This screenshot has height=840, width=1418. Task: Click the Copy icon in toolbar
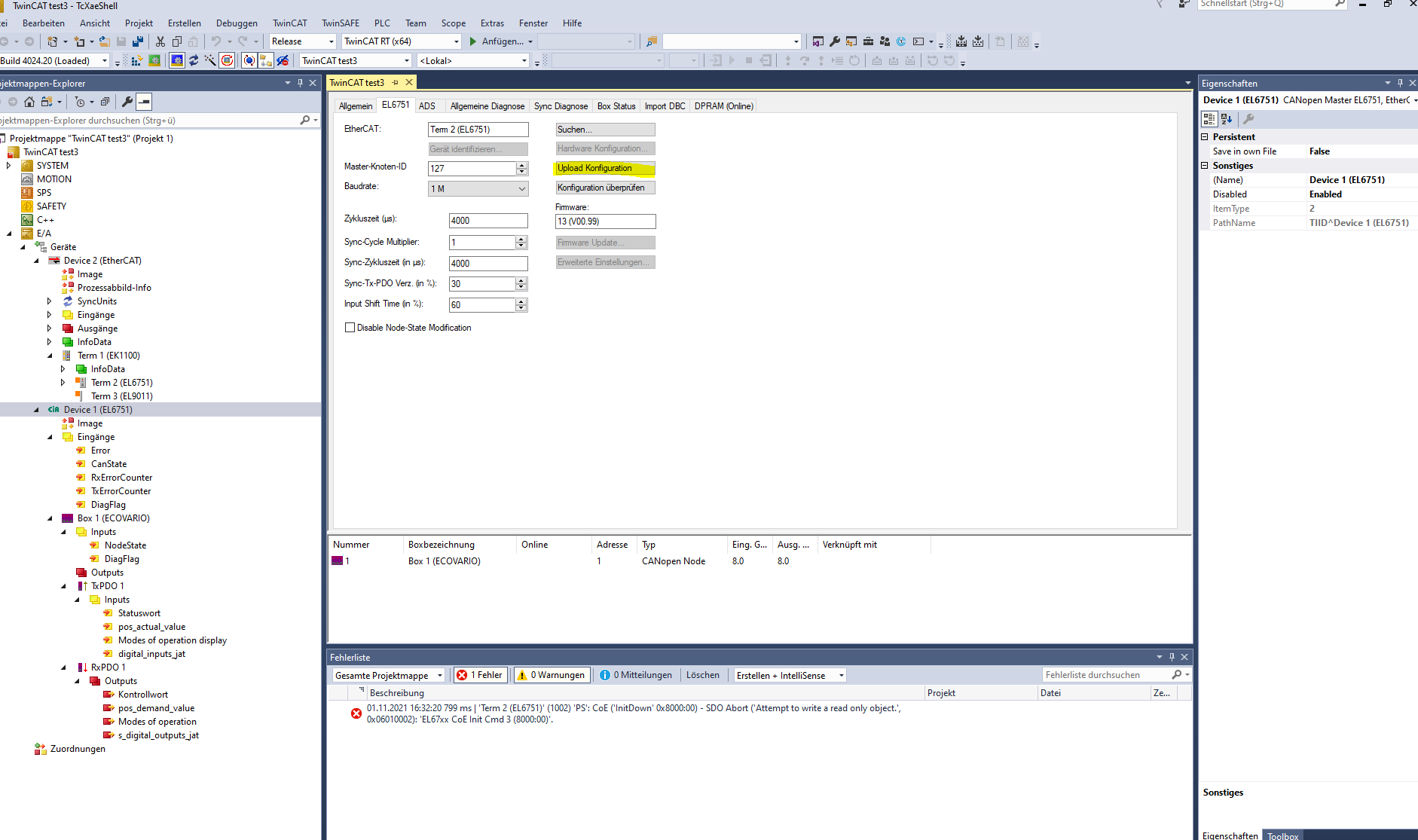[x=177, y=41]
